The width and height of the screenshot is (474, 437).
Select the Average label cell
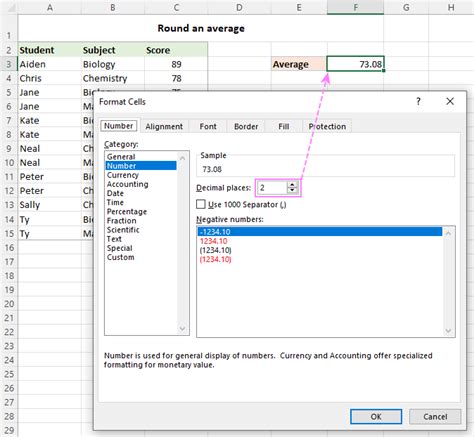(x=299, y=64)
